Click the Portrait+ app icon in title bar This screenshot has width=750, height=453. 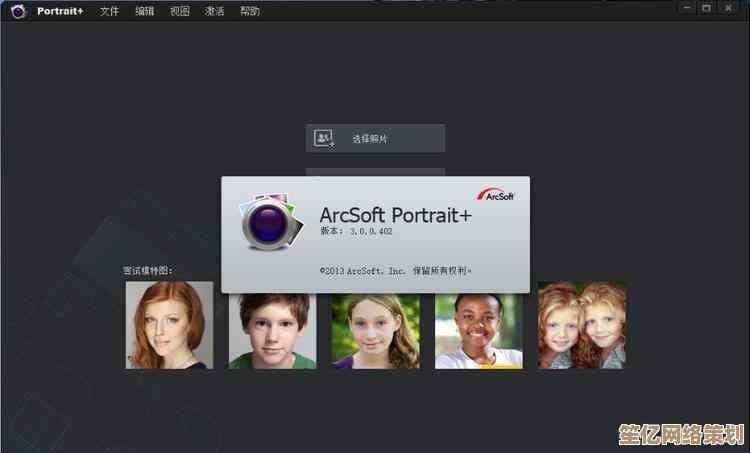(17, 11)
